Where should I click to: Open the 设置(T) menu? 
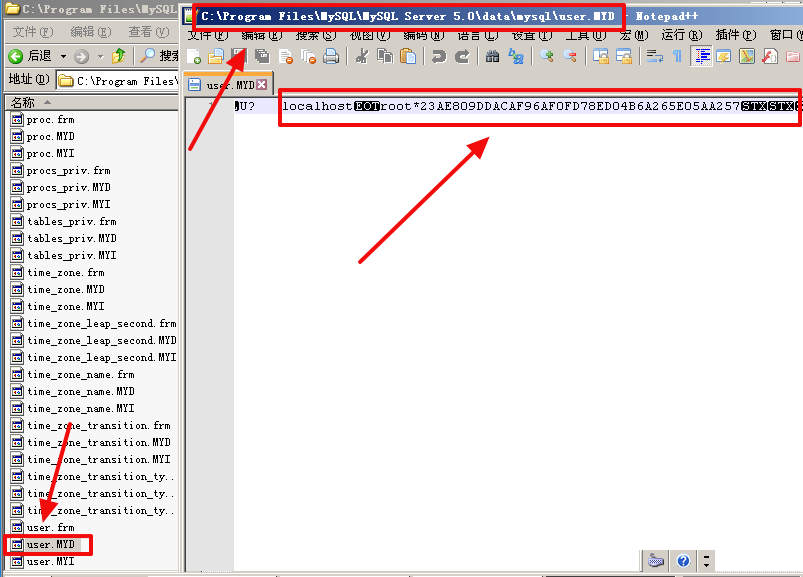tap(532, 35)
